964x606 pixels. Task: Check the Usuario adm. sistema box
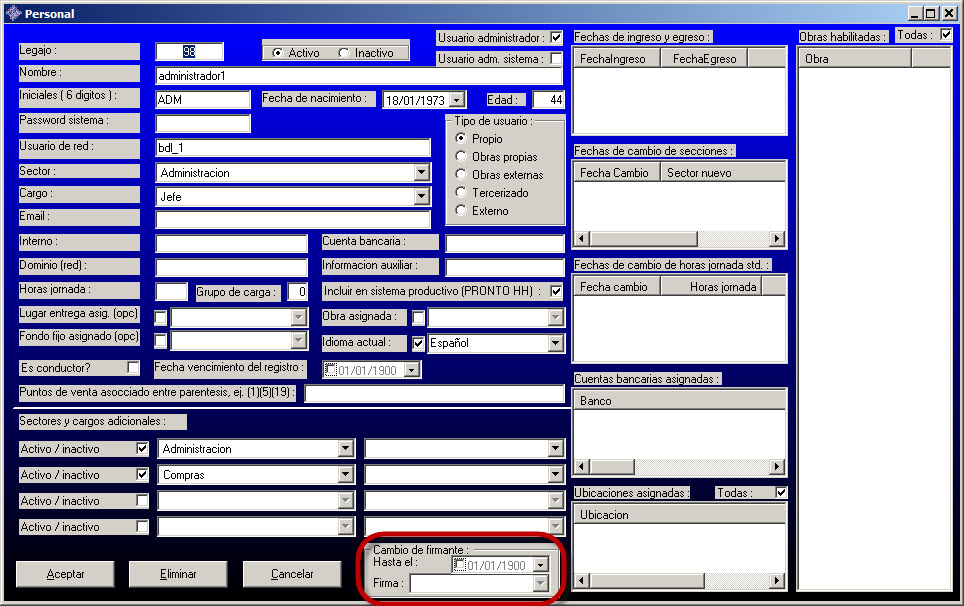point(557,59)
